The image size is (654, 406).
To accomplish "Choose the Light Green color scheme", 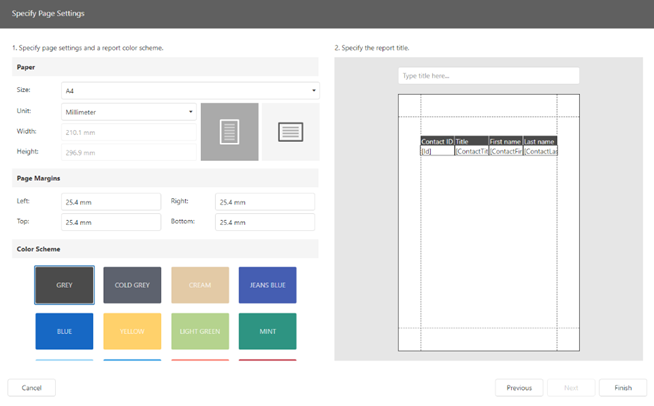I will pyautogui.click(x=200, y=331).
